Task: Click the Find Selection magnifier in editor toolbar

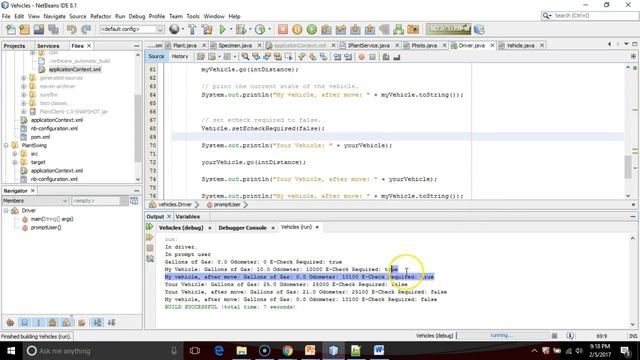Action: (x=245, y=57)
